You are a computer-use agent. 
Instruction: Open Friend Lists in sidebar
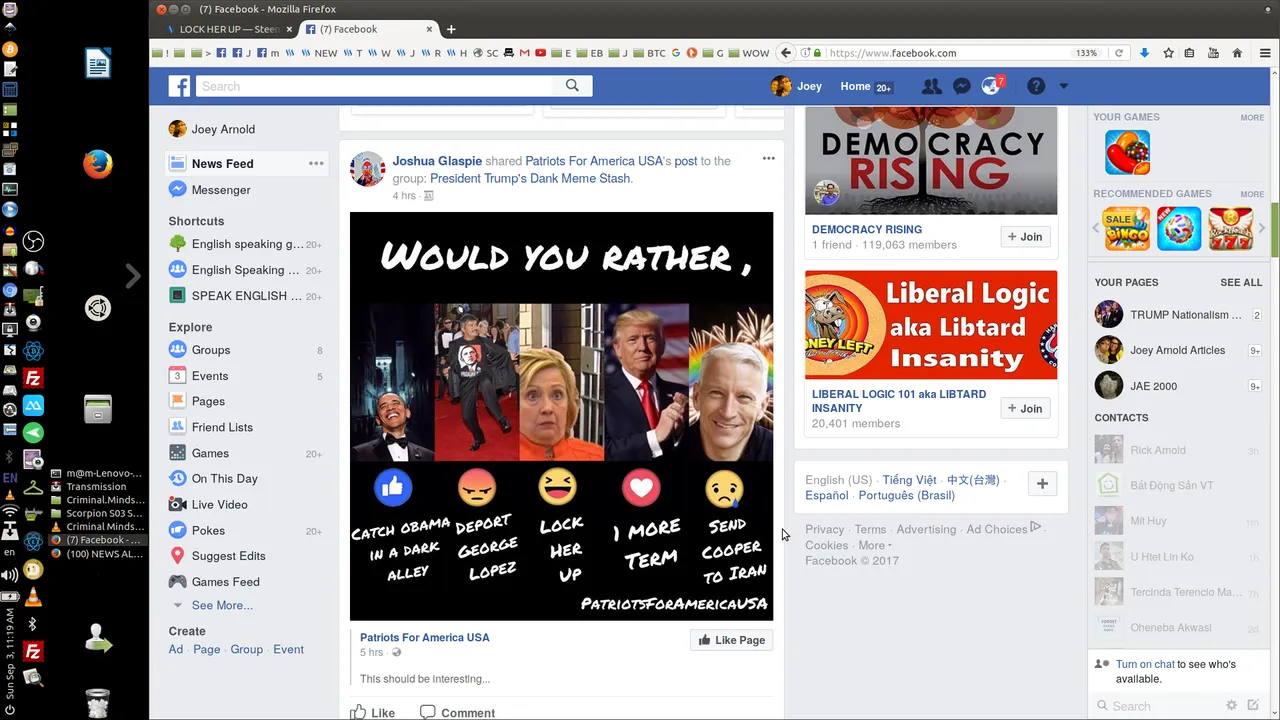click(x=222, y=427)
